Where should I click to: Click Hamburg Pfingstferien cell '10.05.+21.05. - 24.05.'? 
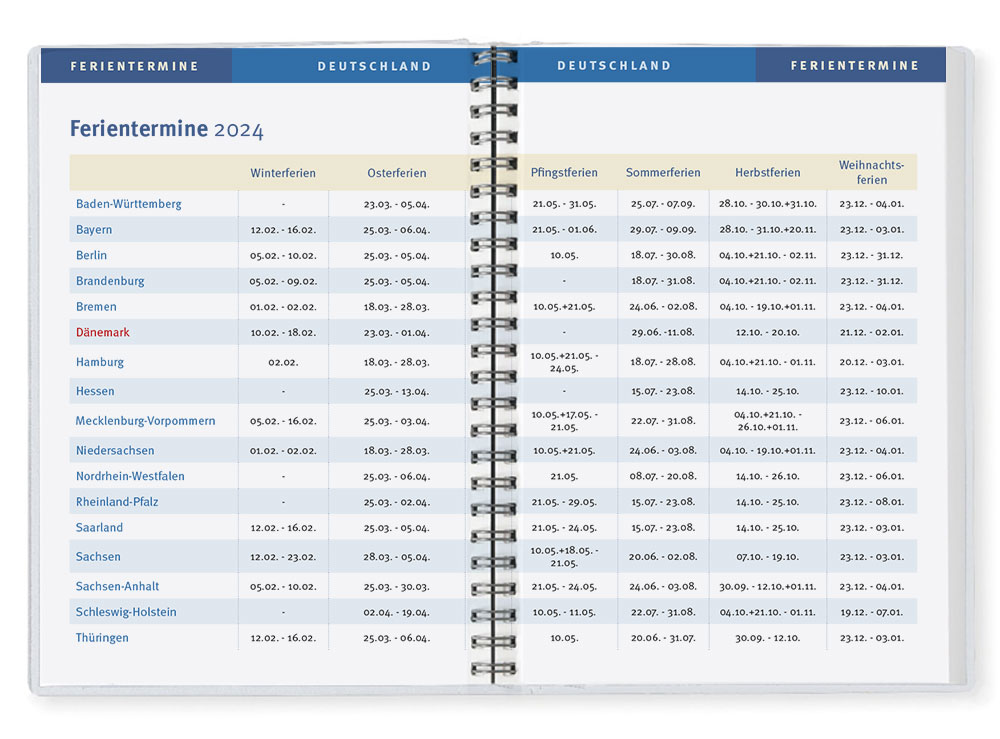click(x=564, y=362)
